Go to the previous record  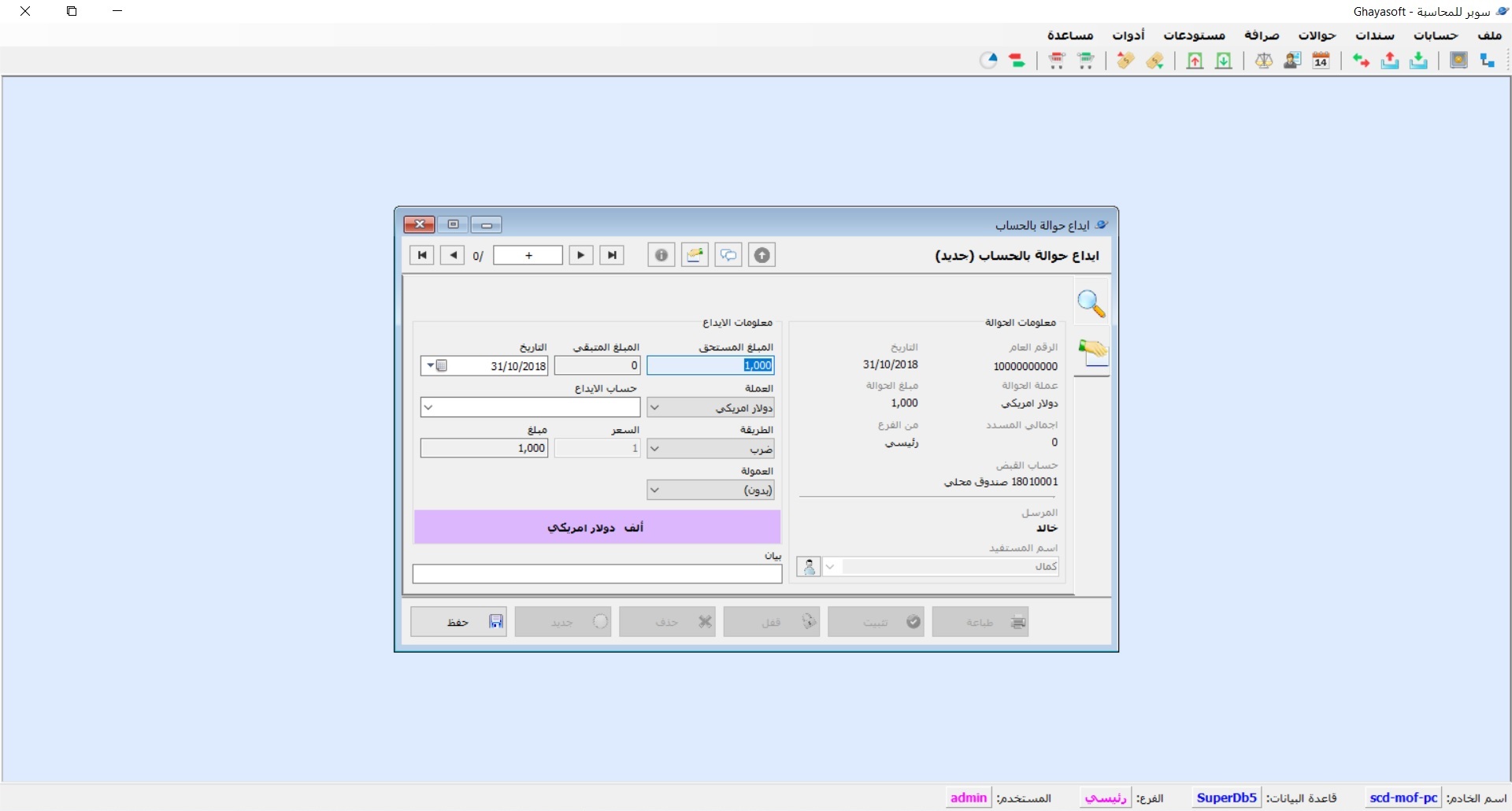(452, 255)
